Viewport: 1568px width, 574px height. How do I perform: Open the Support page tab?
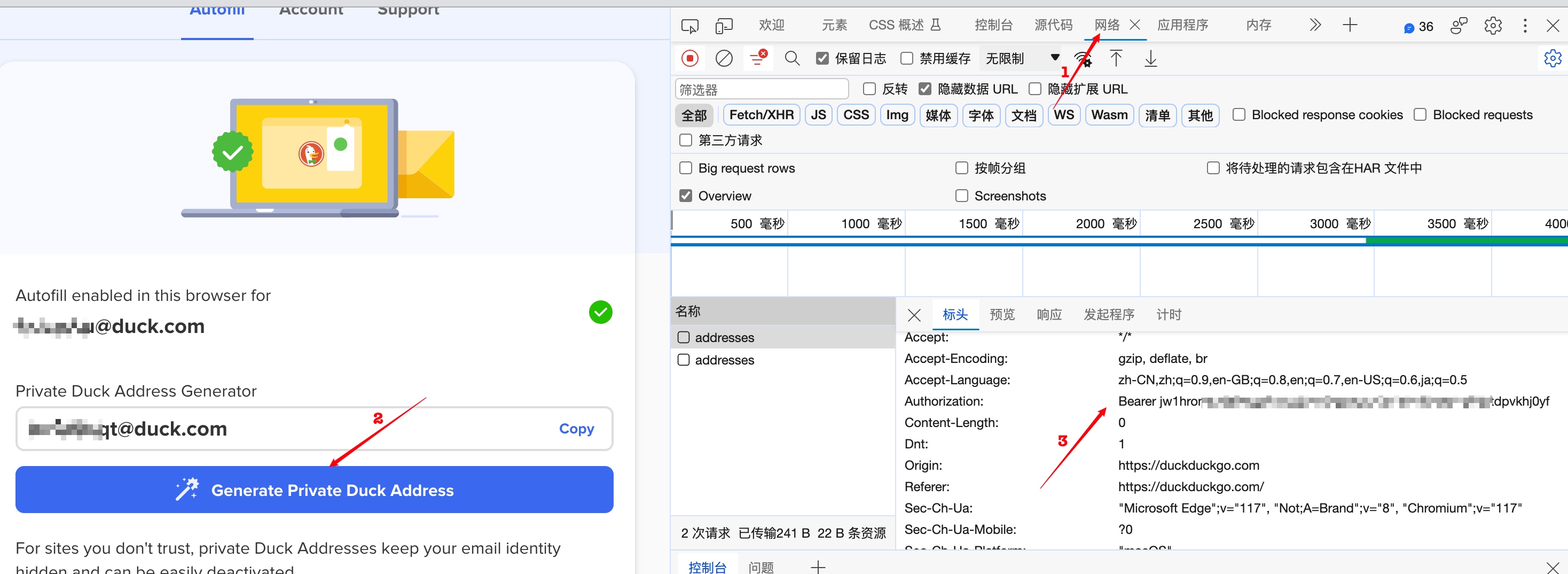point(409,10)
